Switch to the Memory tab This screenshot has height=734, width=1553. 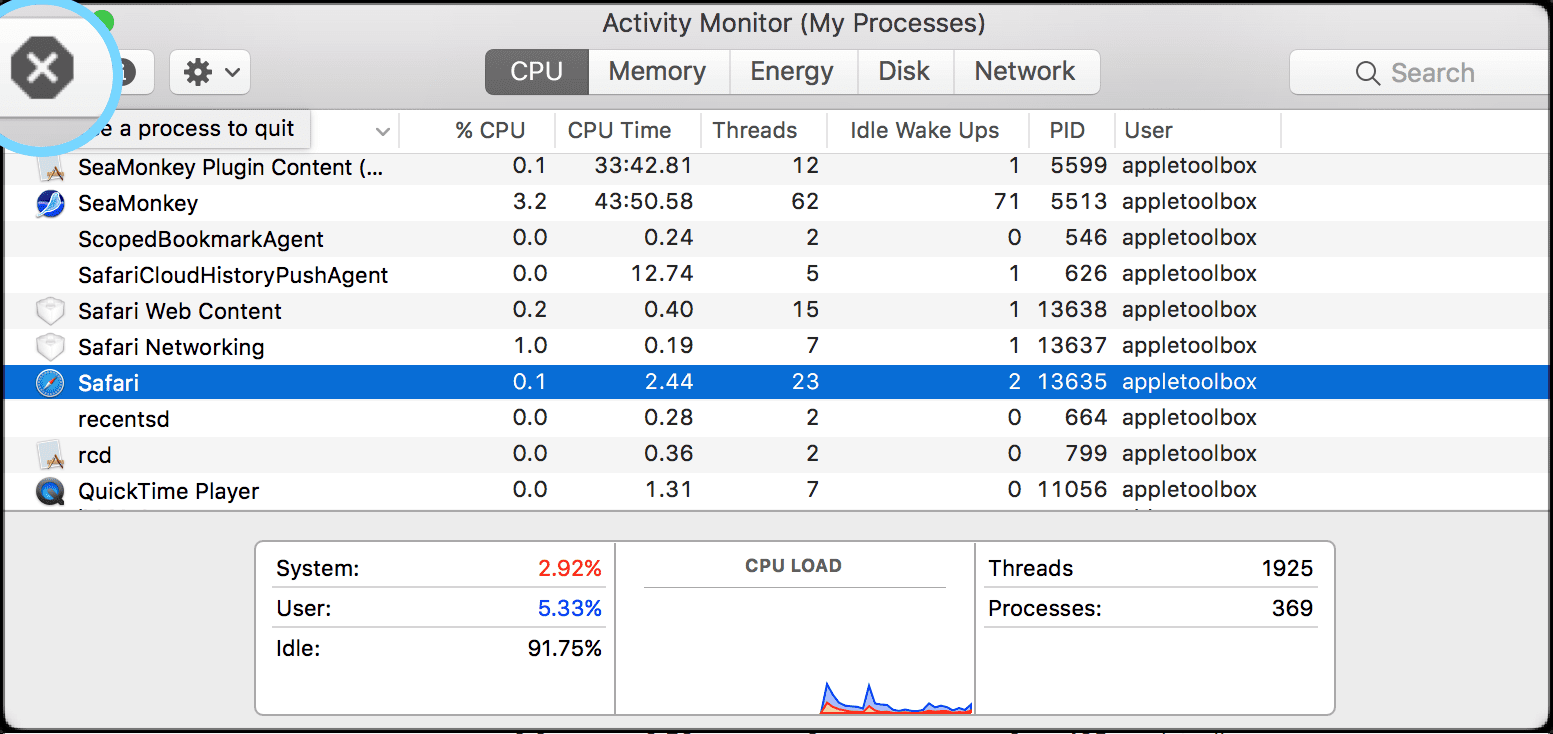[x=657, y=72]
